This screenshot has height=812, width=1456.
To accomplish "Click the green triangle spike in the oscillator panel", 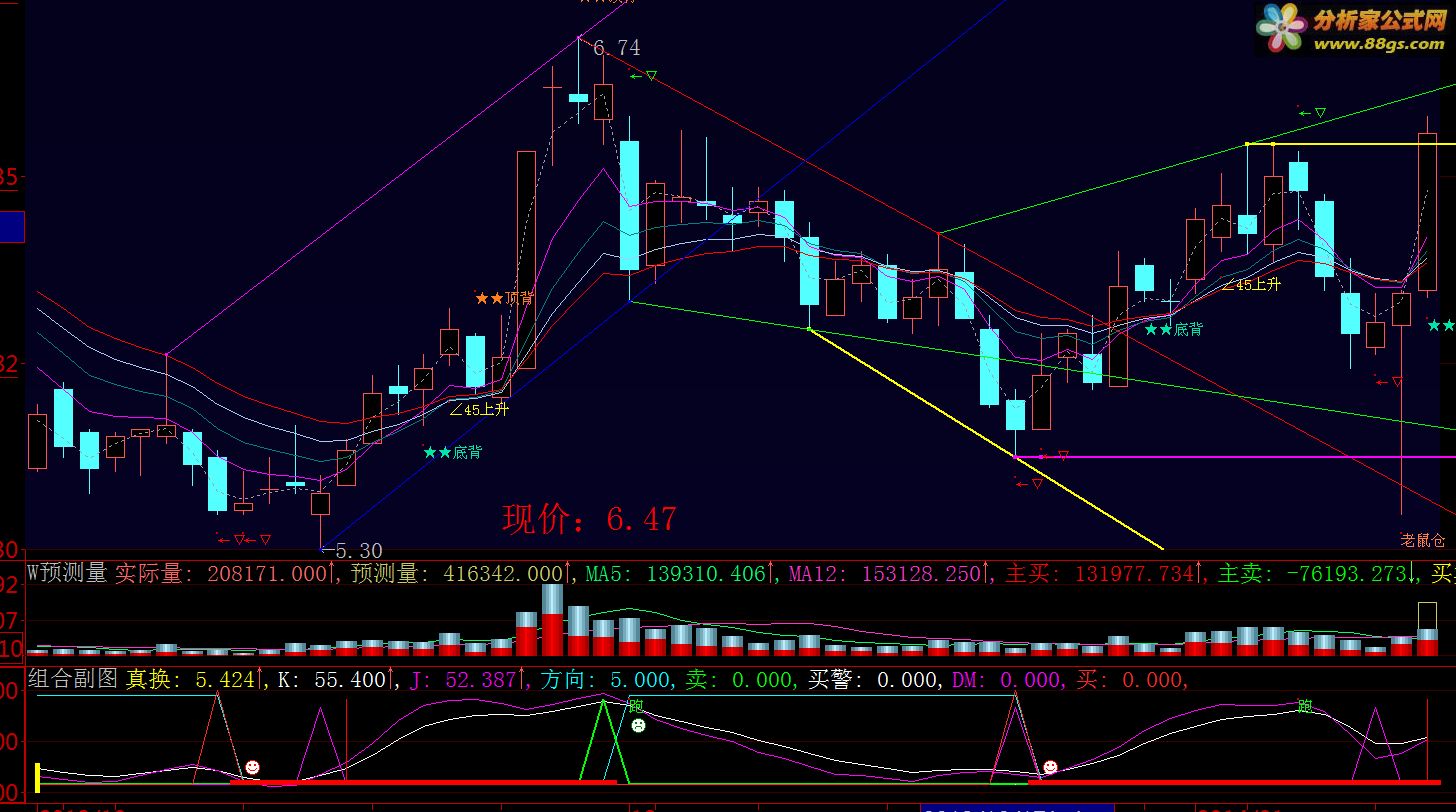I will point(603,742).
